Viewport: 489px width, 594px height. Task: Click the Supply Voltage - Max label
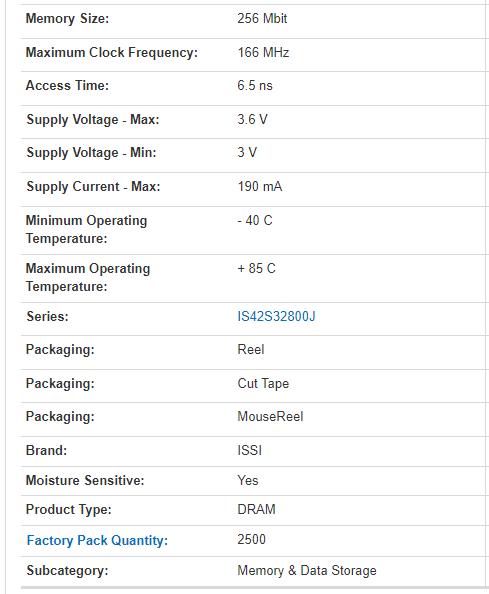tap(93, 120)
